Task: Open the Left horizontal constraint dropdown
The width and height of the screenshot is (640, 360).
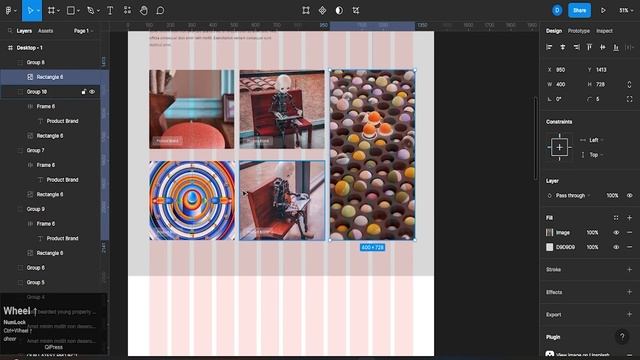Action: [x=596, y=140]
